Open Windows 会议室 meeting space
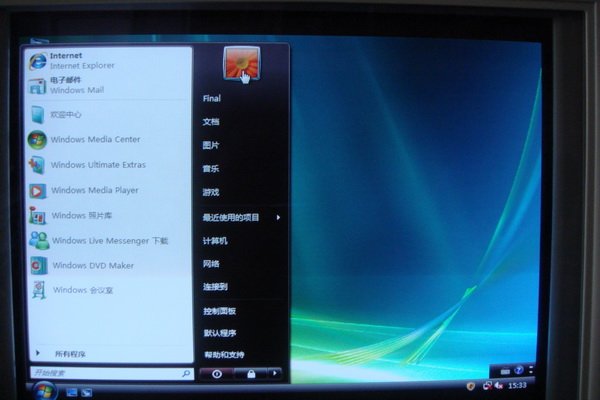This screenshot has width=600, height=400. coord(109,290)
